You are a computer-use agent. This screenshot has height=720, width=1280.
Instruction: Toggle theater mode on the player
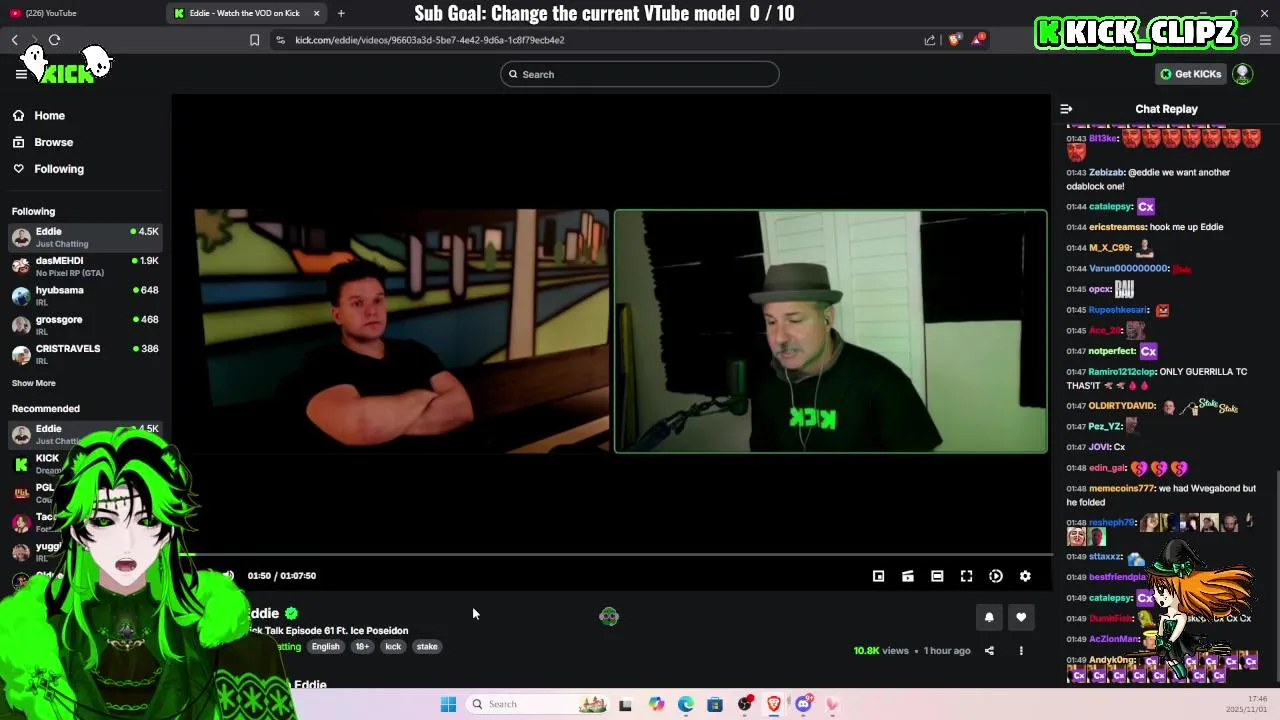click(x=937, y=576)
